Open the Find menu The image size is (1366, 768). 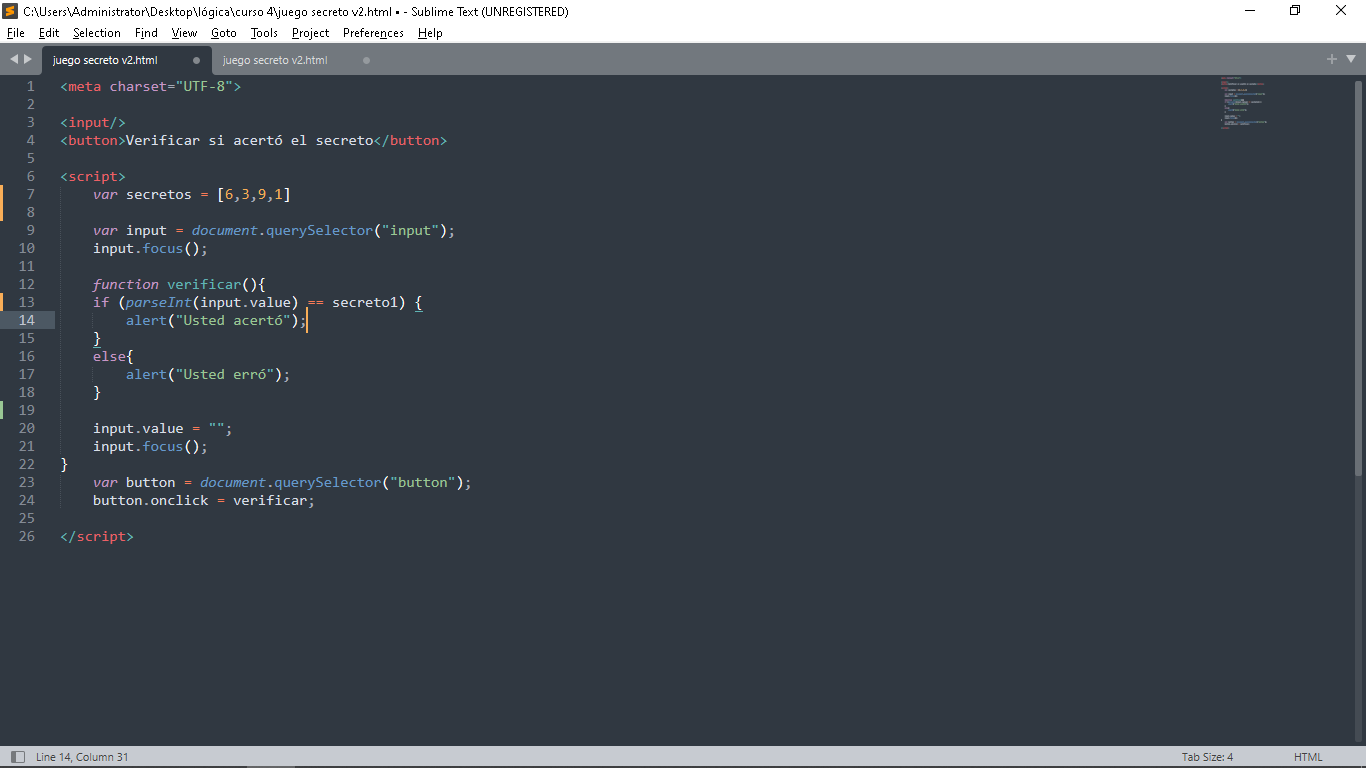click(146, 33)
